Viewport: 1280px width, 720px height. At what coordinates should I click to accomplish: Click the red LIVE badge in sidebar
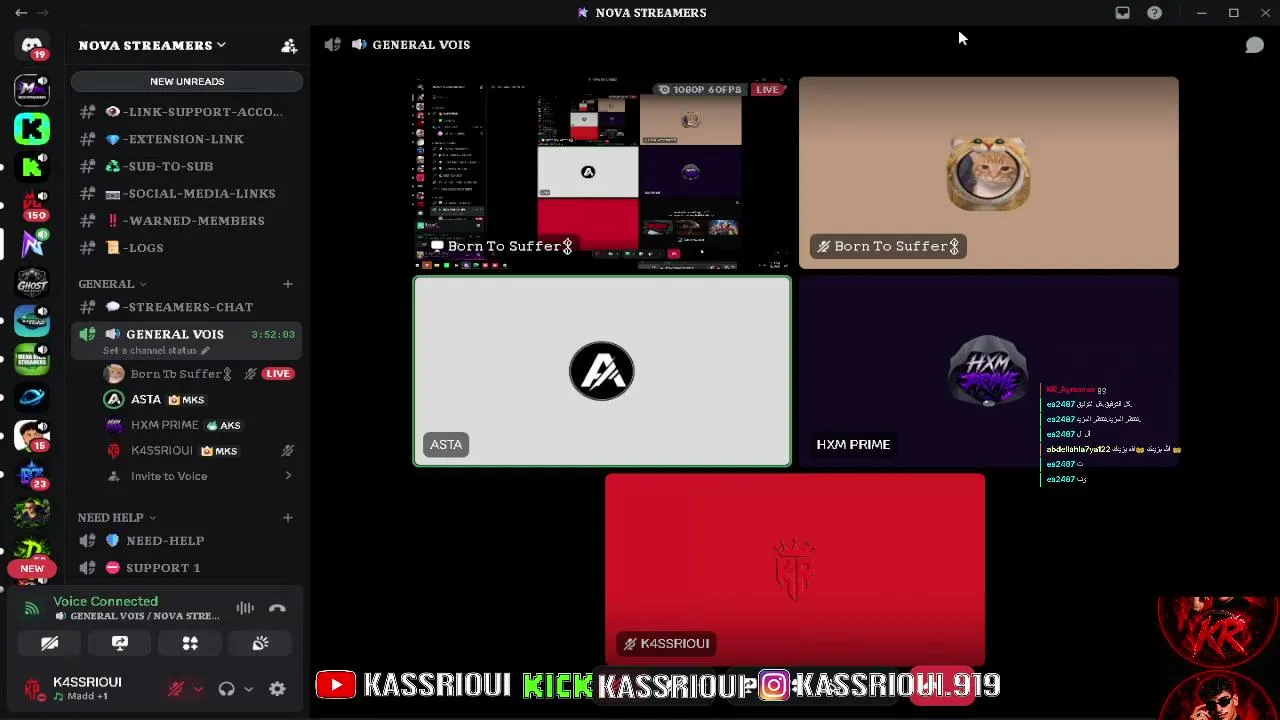coord(277,374)
